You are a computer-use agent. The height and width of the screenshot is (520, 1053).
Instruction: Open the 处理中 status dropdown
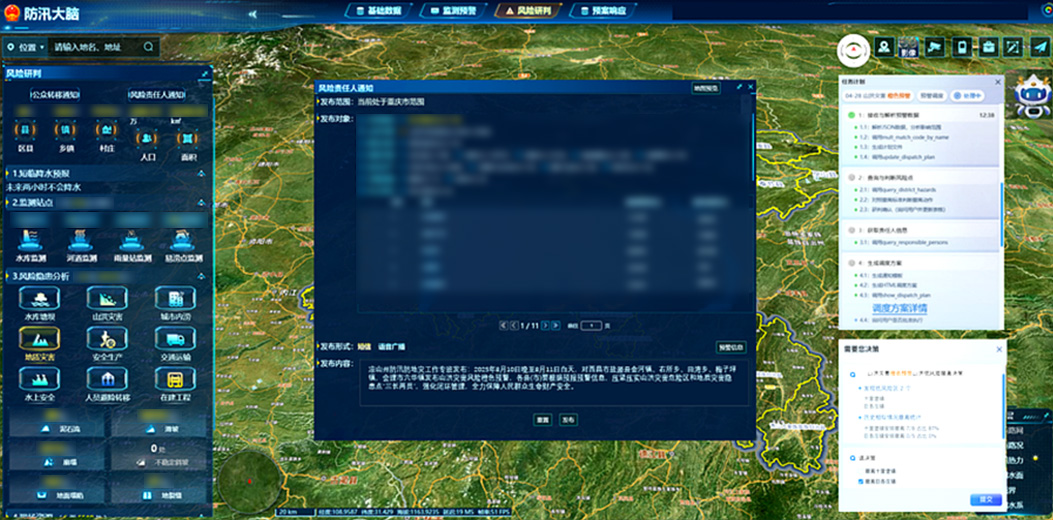tap(965, 96)
